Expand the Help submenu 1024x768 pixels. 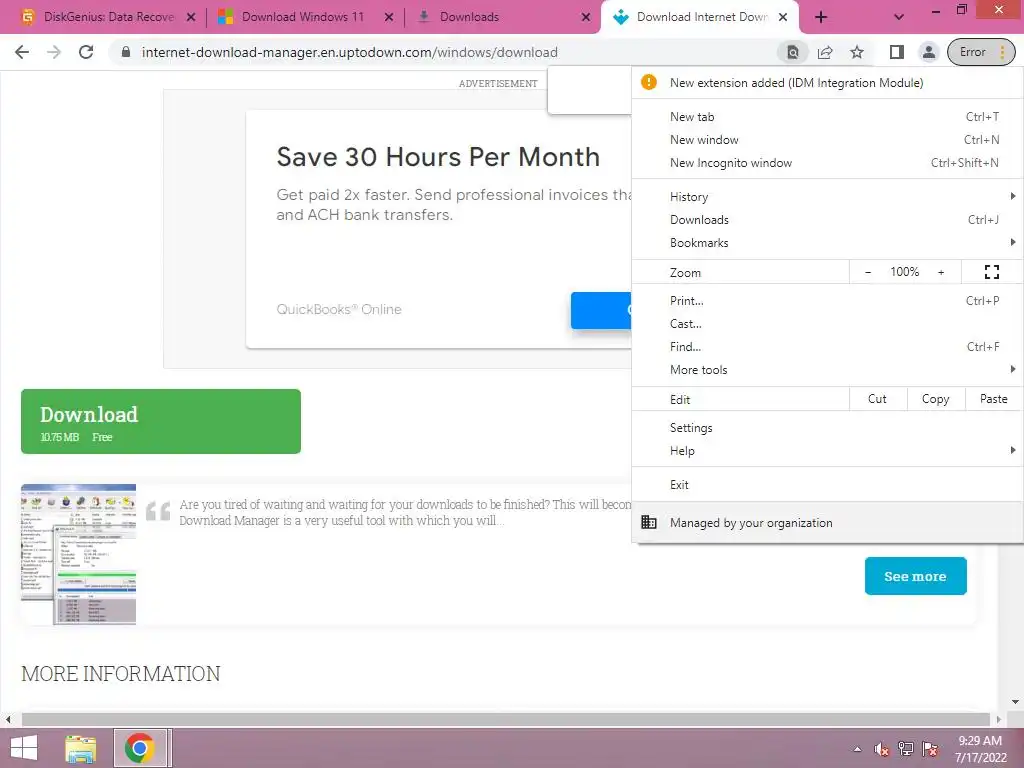click(x=827, y=451)
